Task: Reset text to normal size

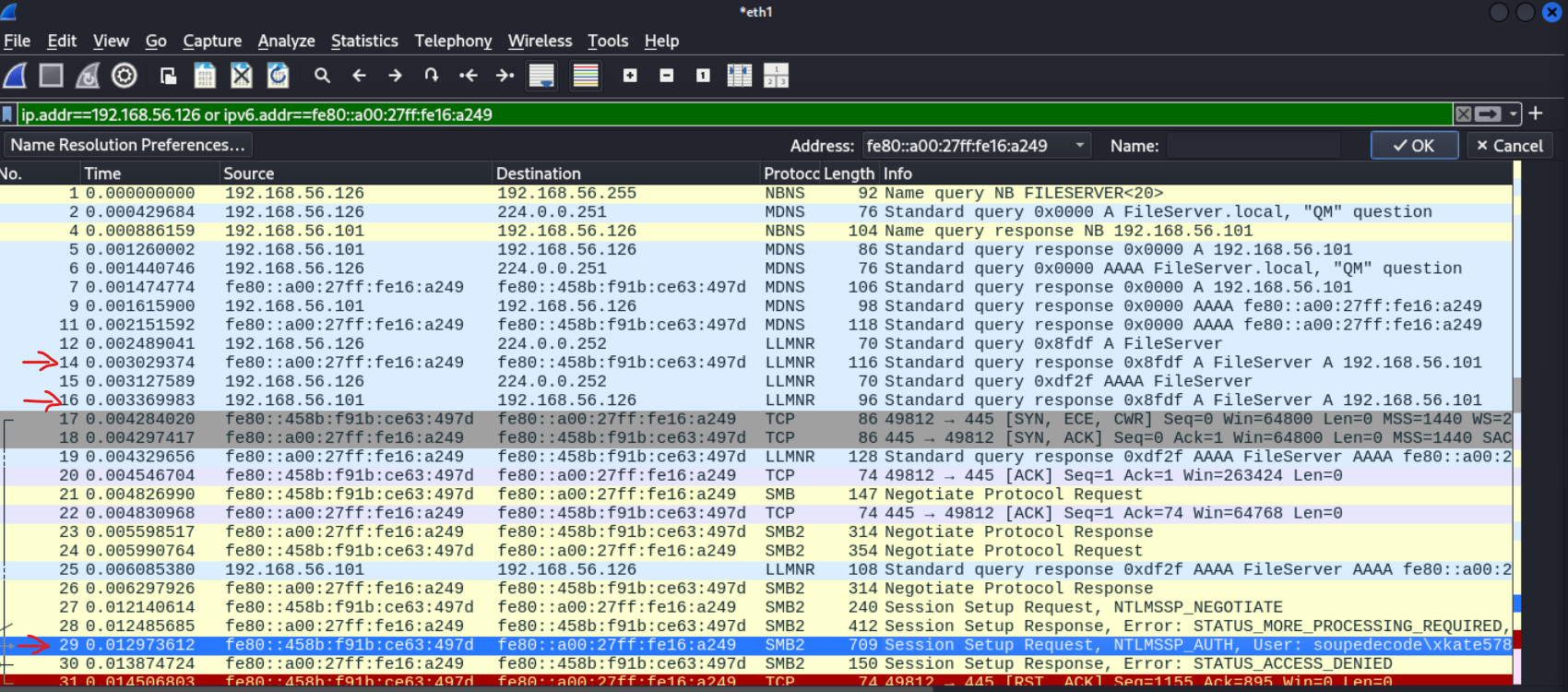Action: point(703,76)
